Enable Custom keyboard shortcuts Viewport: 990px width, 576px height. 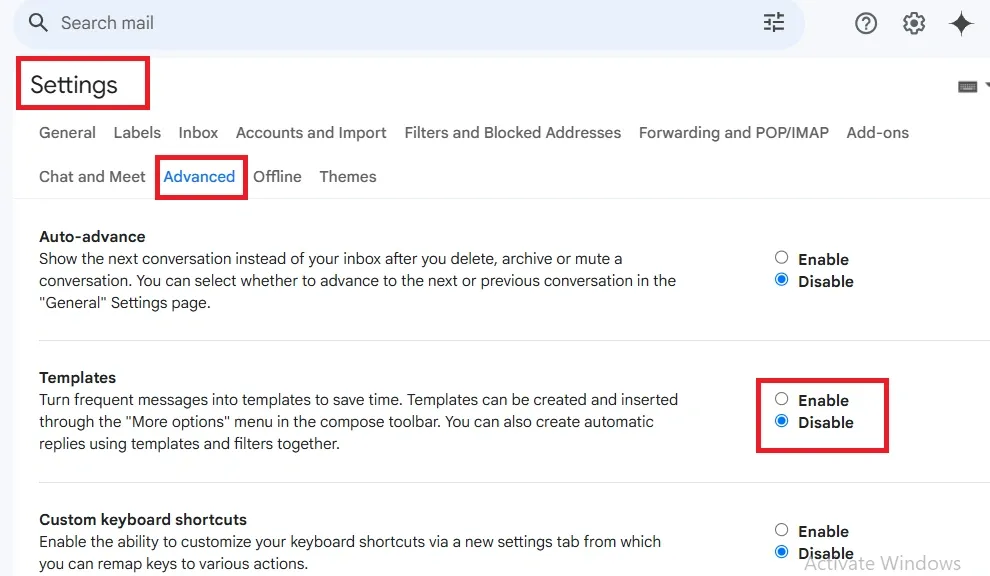[x=782, y=531]
